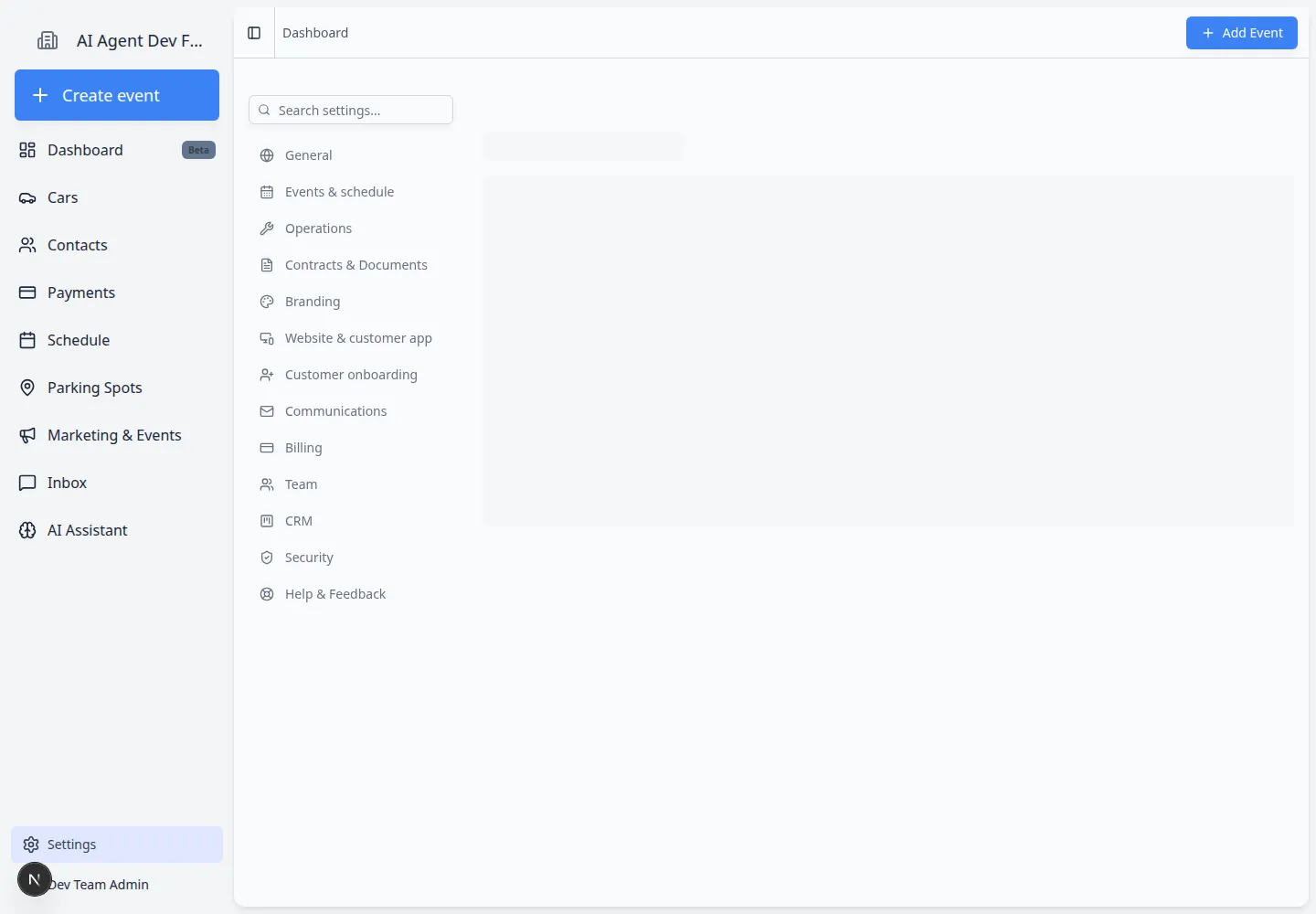Click the Marketing megaphone icon
This screenshot has height=914, width=1316.
click(x=27, y=435)
